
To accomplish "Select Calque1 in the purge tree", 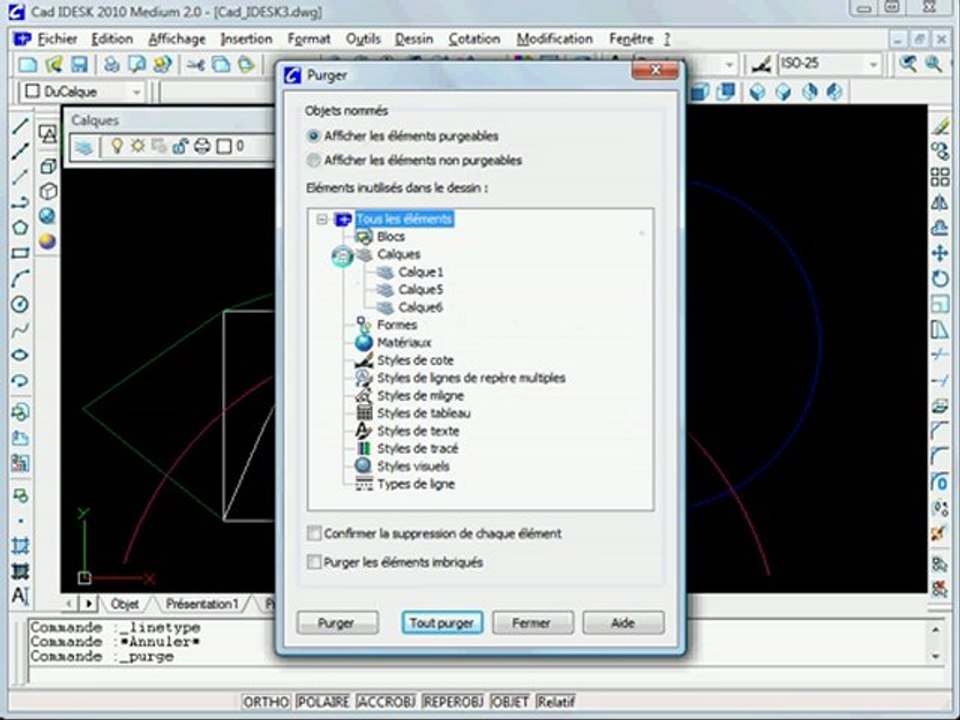I will [x=421, y=272].
